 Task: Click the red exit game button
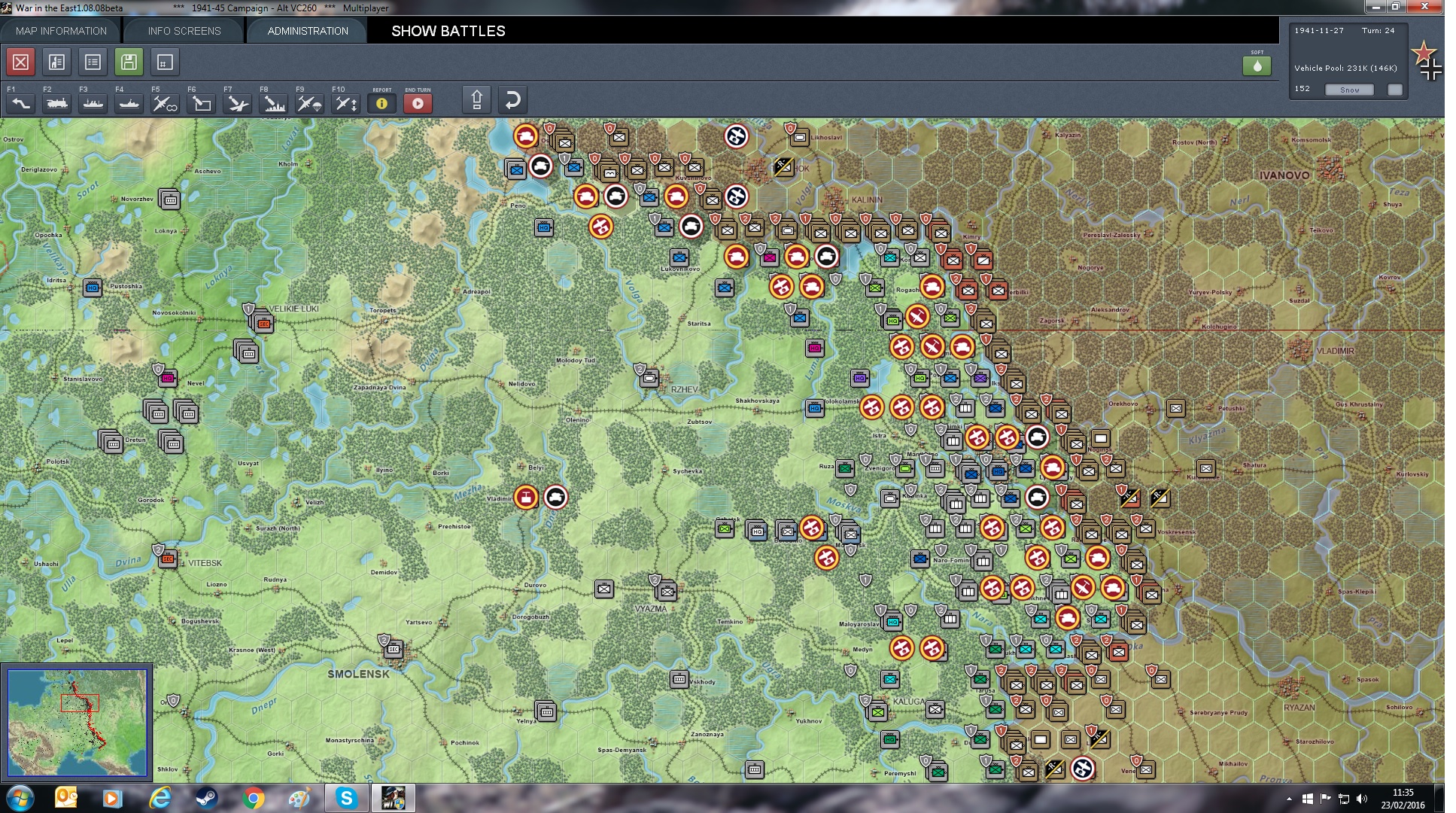tap(20, 62)
